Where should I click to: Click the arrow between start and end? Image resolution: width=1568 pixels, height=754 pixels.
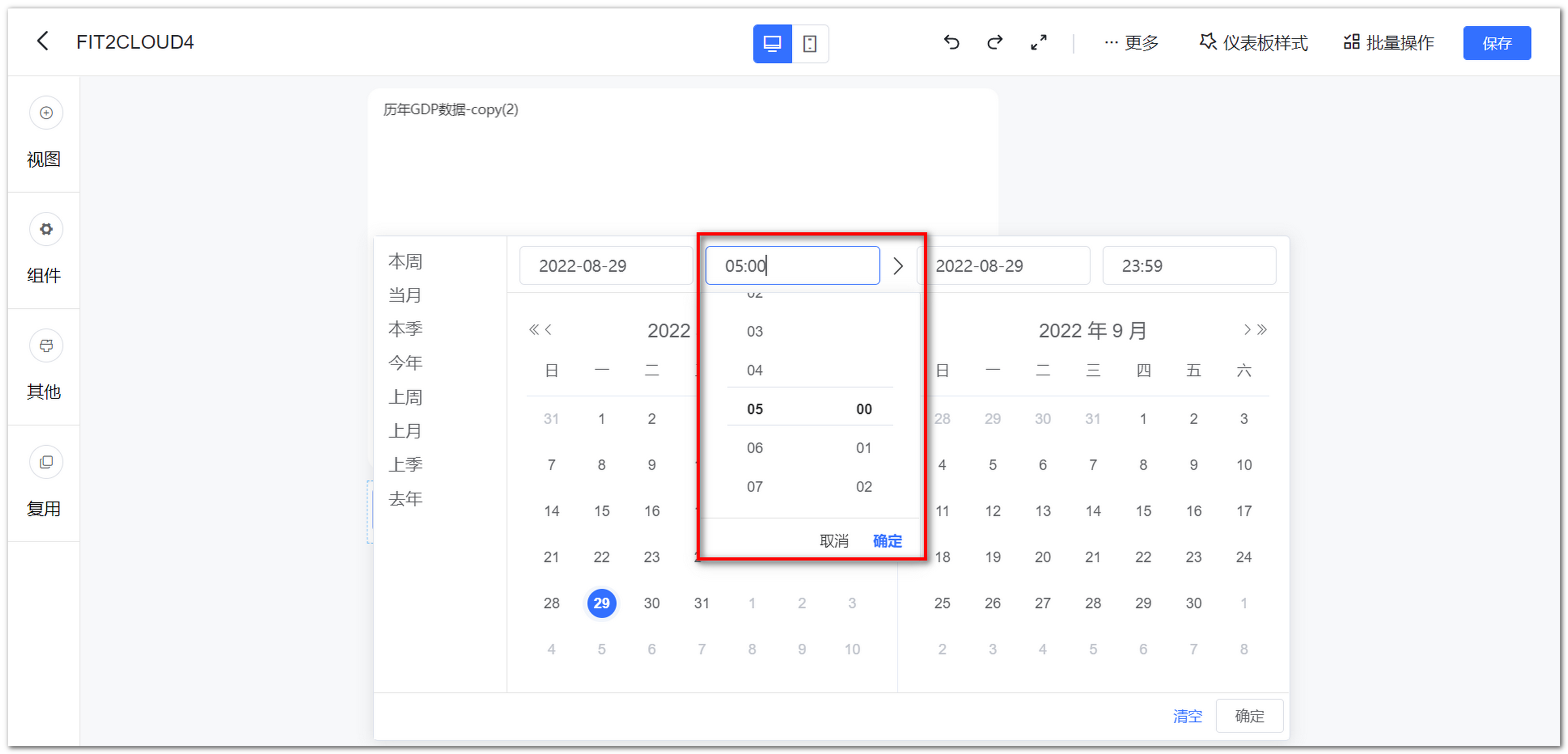(898, 266)
